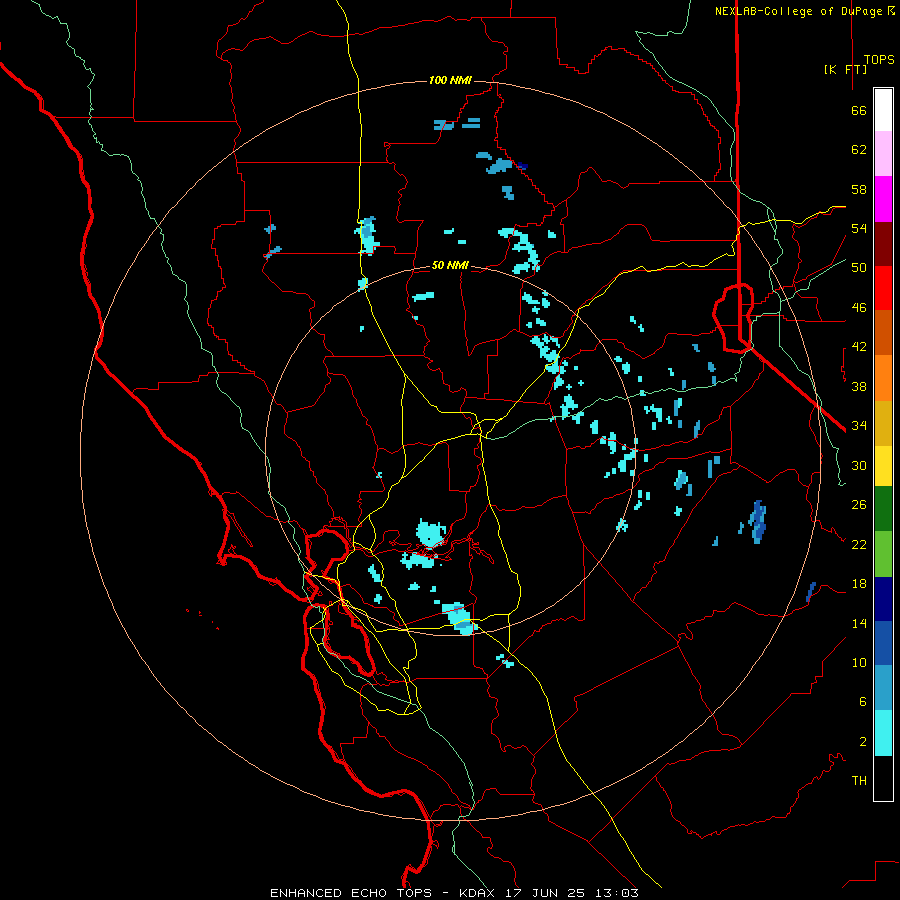Click the 10 legend value
The image size is (900, 900).
point(859,663)
